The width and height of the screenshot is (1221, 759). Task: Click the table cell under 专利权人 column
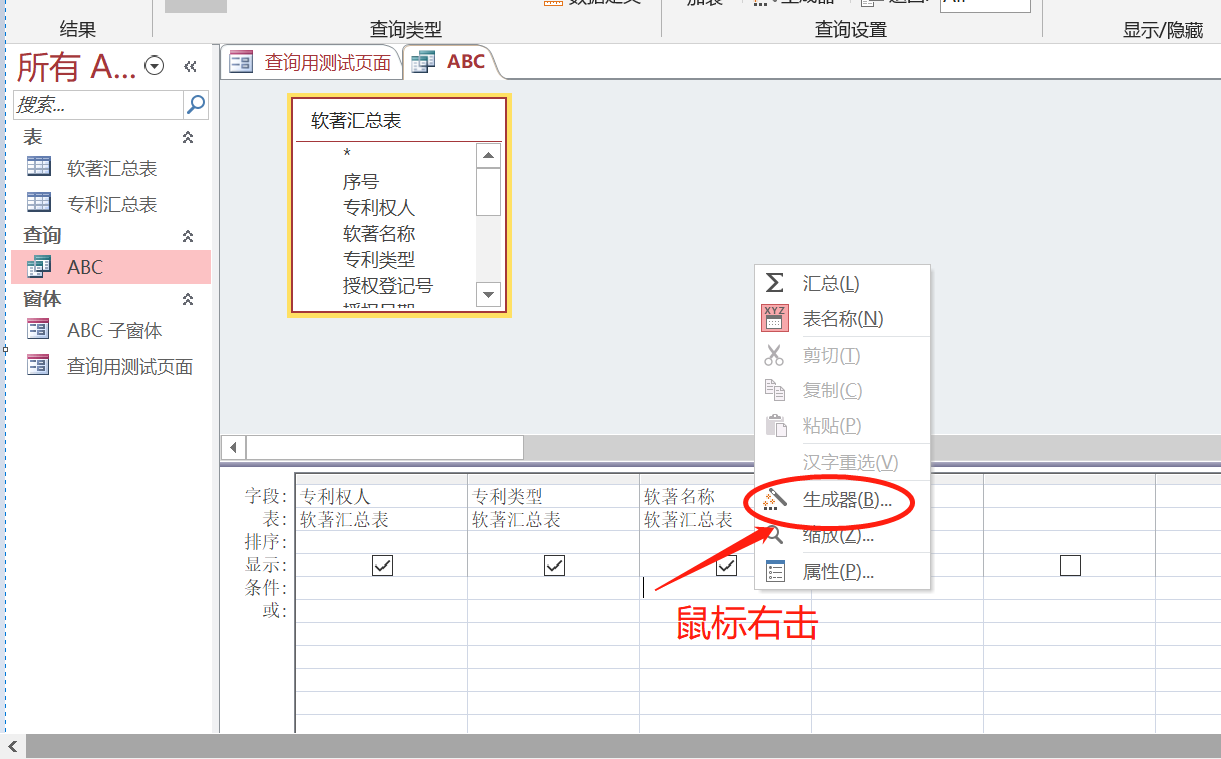381,519
